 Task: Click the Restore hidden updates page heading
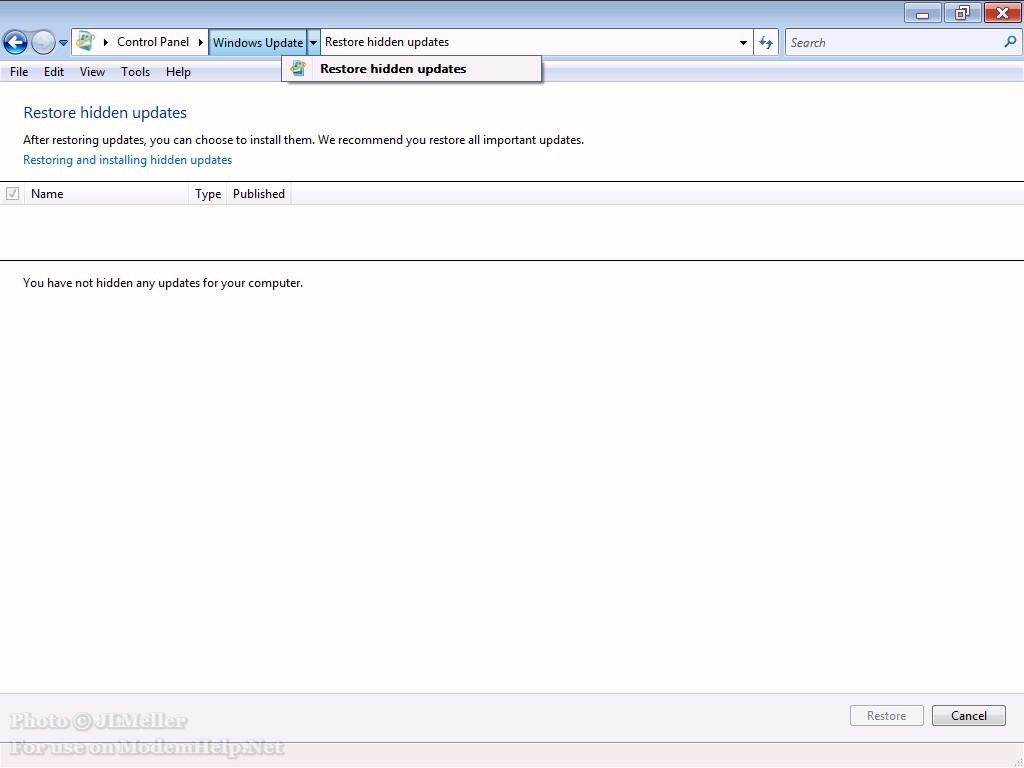[105, 112]
